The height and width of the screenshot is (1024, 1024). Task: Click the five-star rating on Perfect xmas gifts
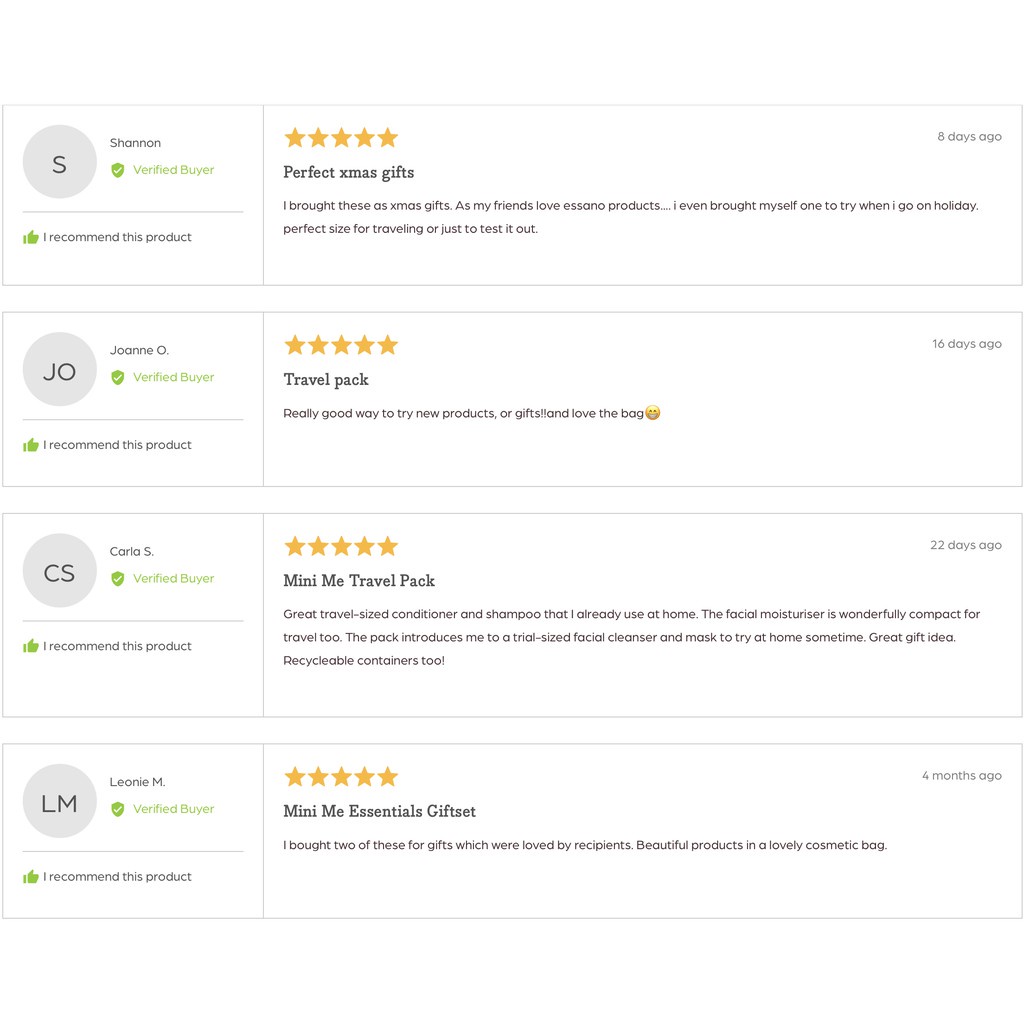click(341, 138)
